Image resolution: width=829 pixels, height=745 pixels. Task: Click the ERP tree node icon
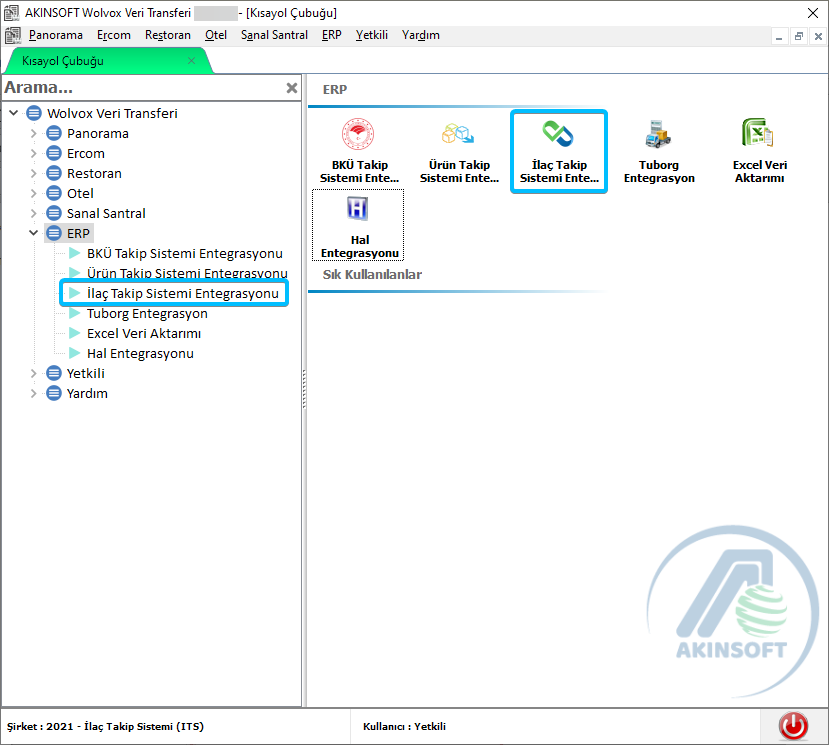pyautogui.click(x=54, y=233)
